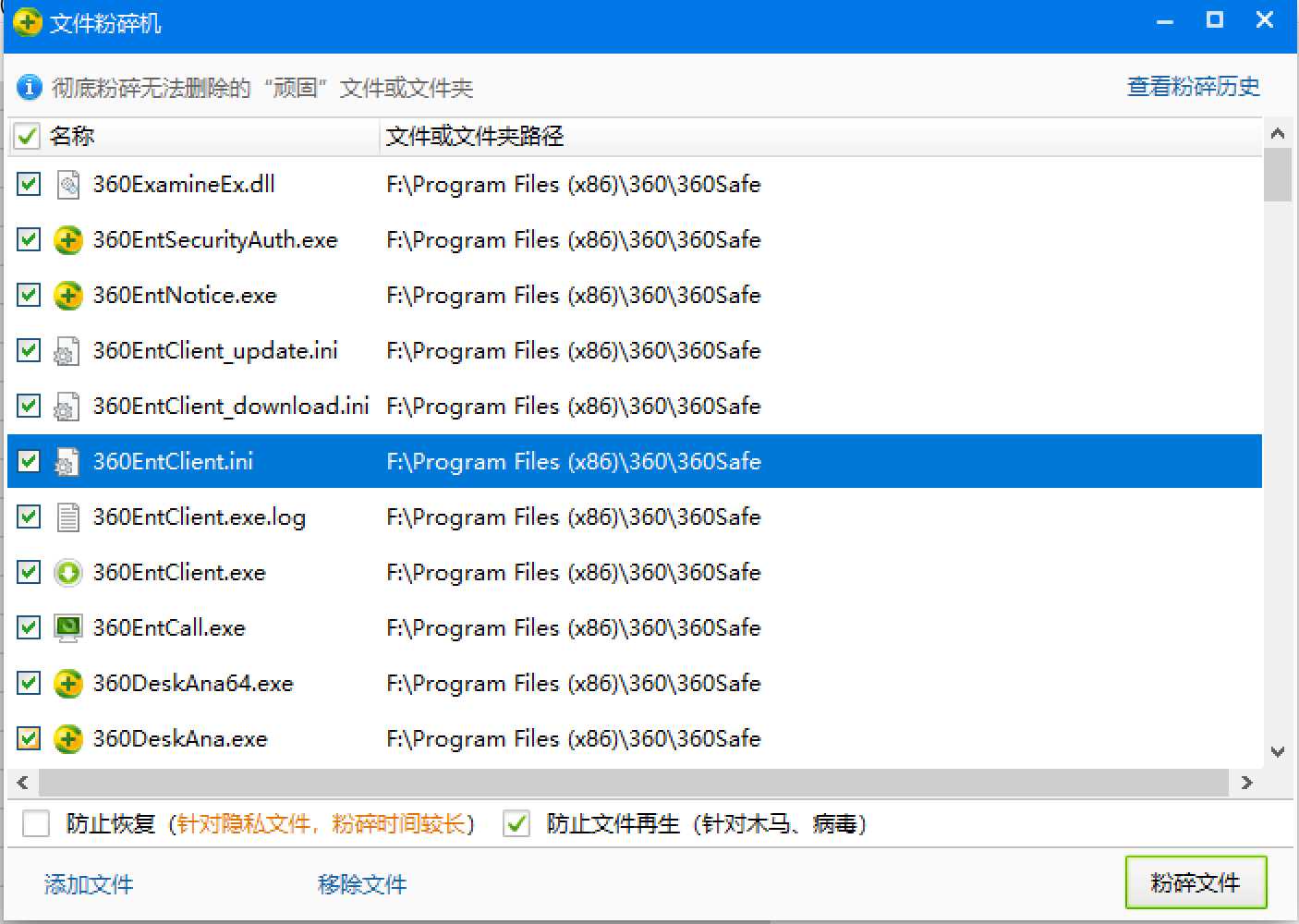Click the horizontal scrollbar right arrow
Image resolution: width=1299 pixels, height=924 pixels.
click(1247, 783)
